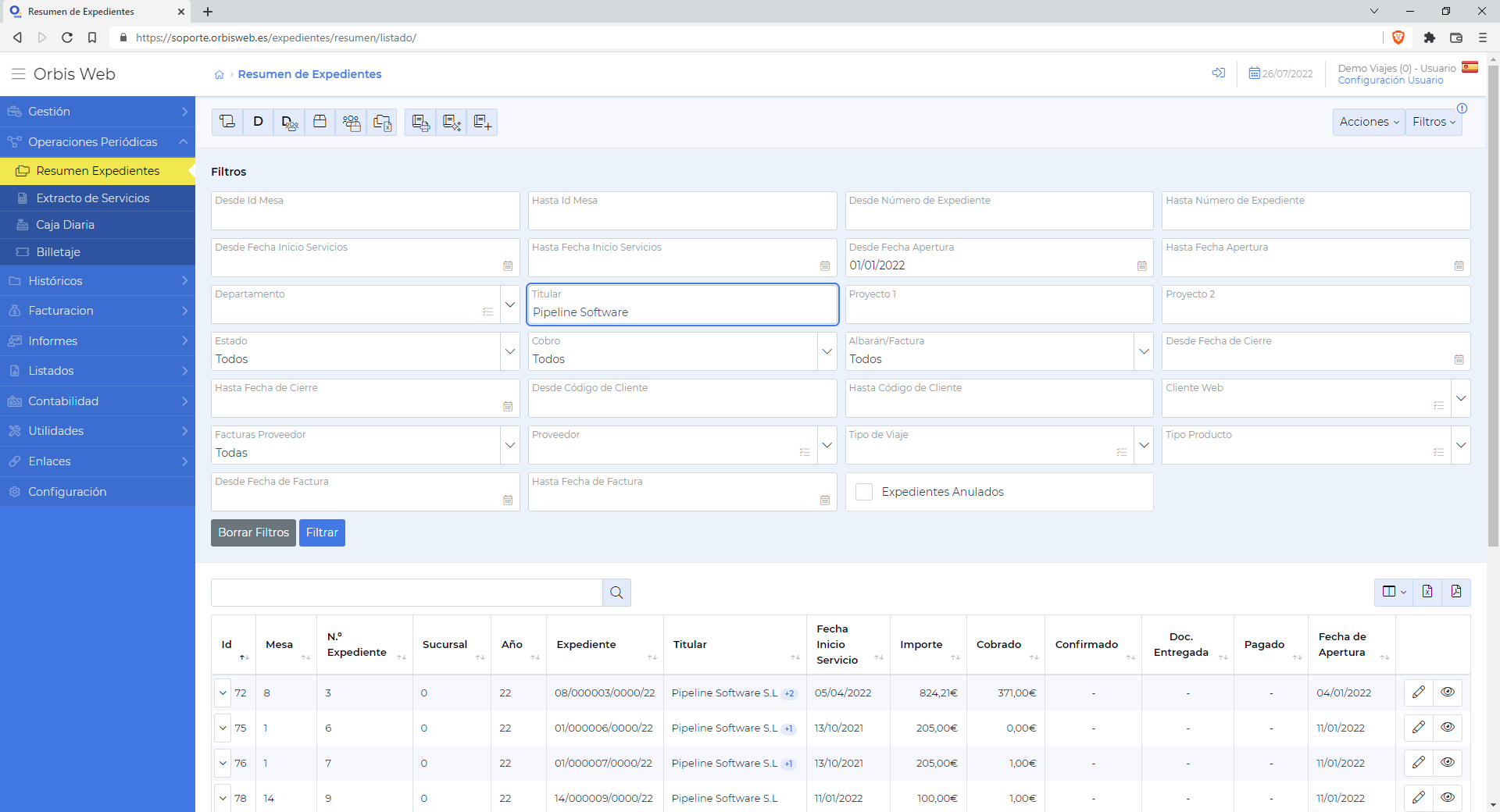Open calendar for Desde Fecha Apertura
Viewport: 1500px width, 812px height.
coord(1141,266)
